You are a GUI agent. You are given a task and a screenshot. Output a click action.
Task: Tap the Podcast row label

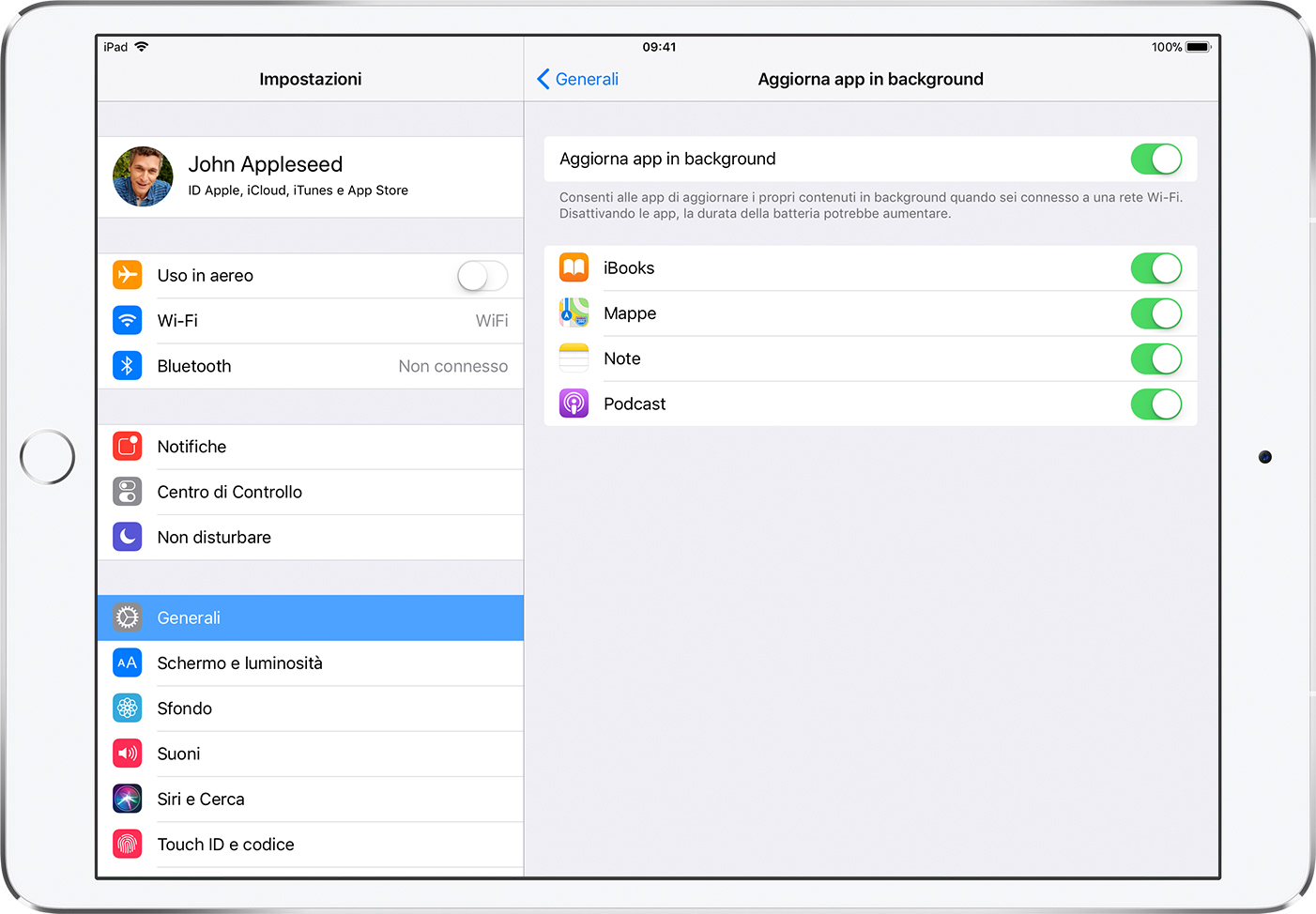635,404
